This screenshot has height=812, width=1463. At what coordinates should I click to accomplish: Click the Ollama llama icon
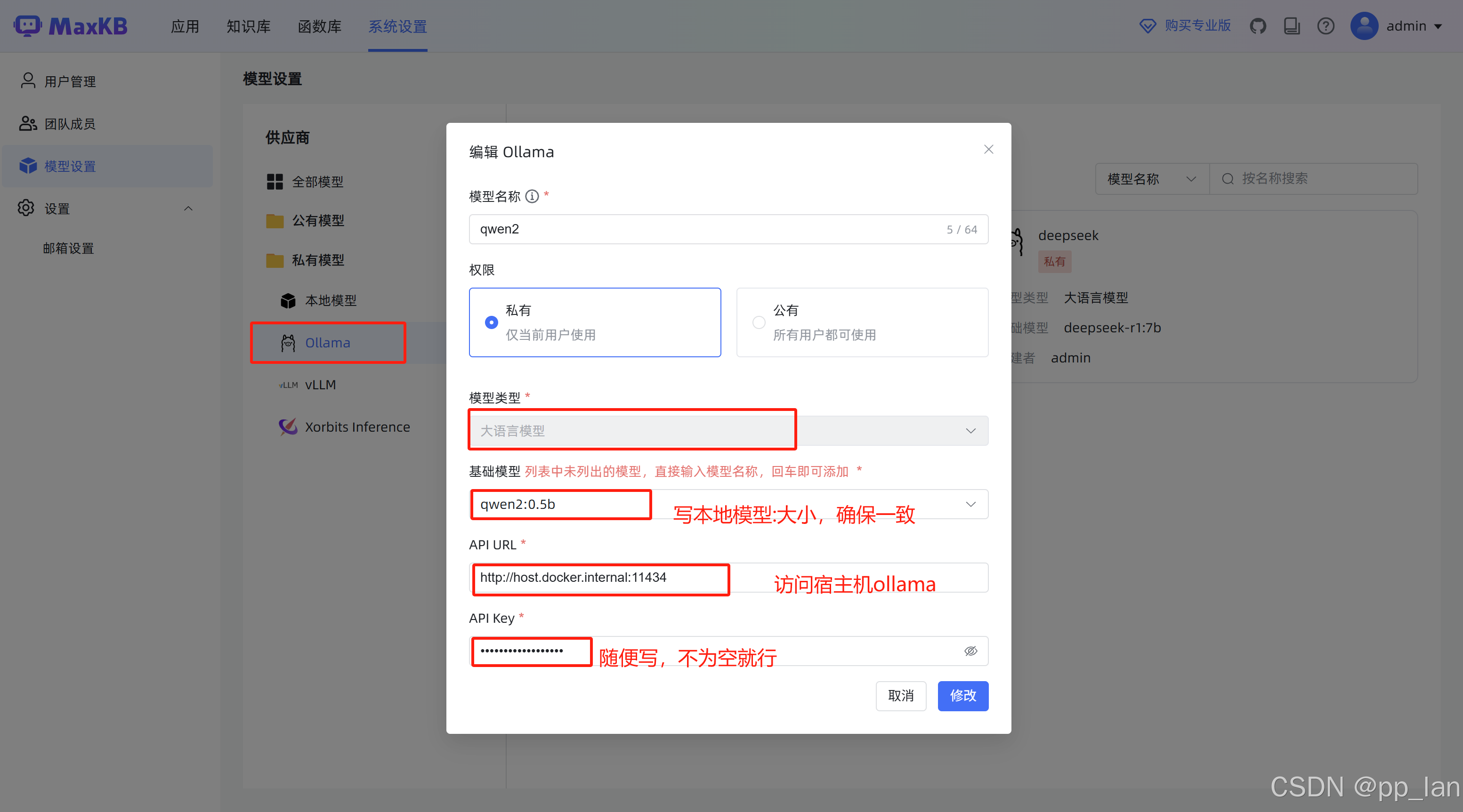(288, 342)
